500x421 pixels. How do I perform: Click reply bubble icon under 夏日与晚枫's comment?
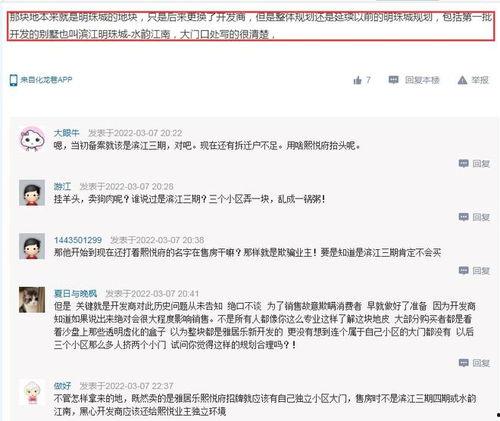(463, 363)
